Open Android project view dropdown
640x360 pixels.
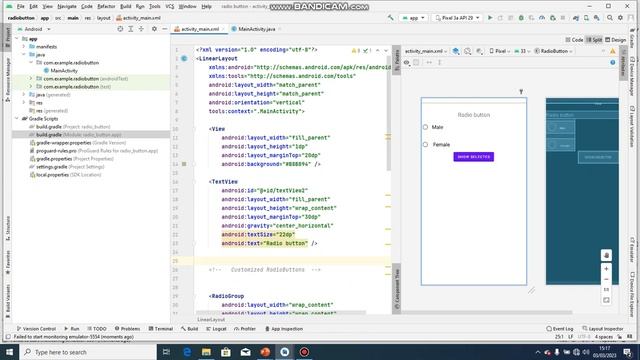[x=34, y=29]
